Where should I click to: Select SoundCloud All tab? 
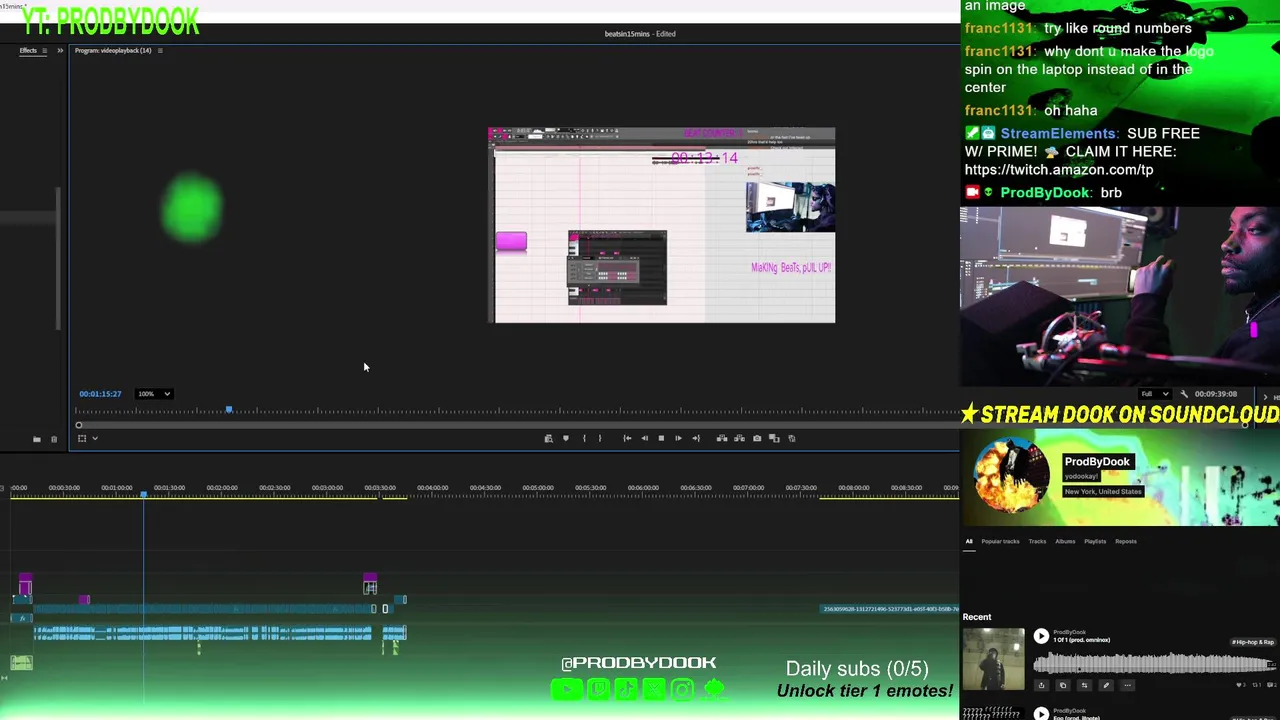pos(968,541)
